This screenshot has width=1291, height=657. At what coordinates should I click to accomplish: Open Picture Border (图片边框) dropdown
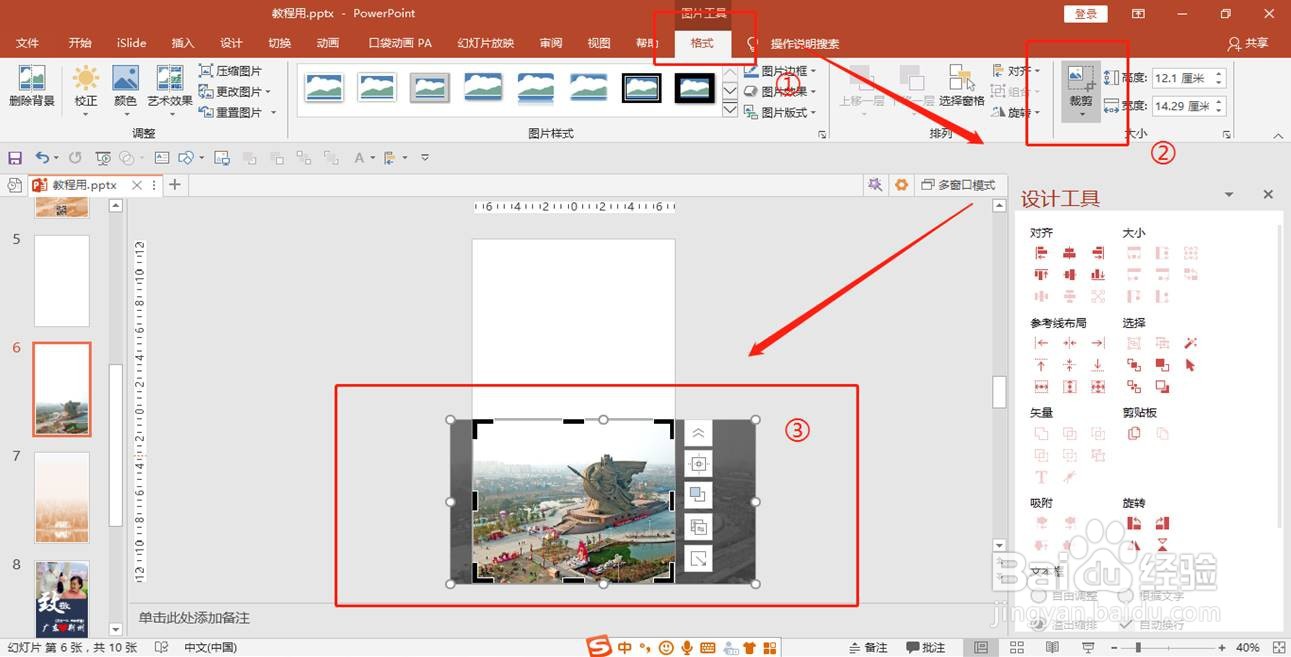[x=781, y=71]
